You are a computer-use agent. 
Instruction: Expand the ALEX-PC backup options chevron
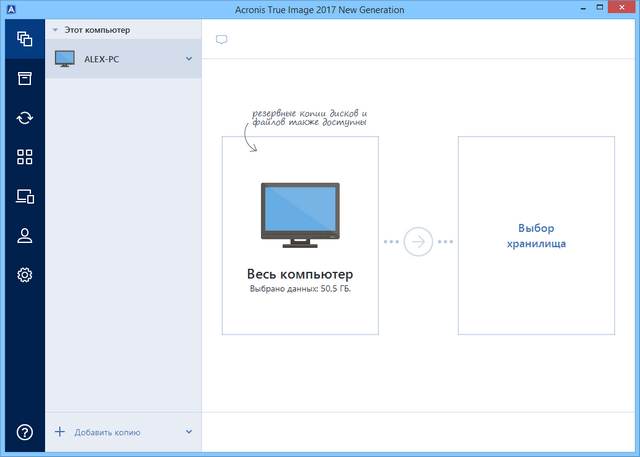point(189,59)
